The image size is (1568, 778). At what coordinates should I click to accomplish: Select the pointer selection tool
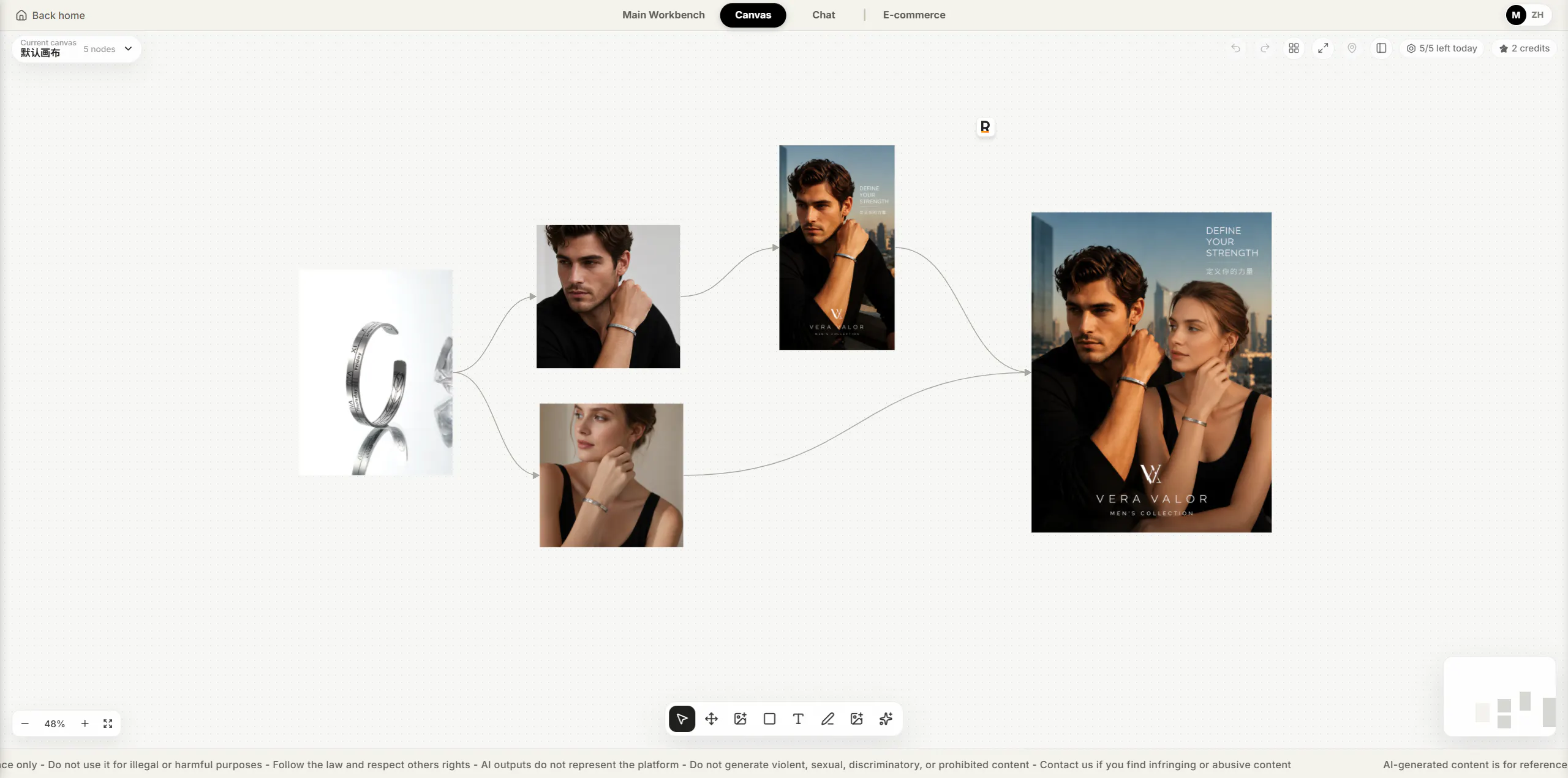tap(682, 719)
